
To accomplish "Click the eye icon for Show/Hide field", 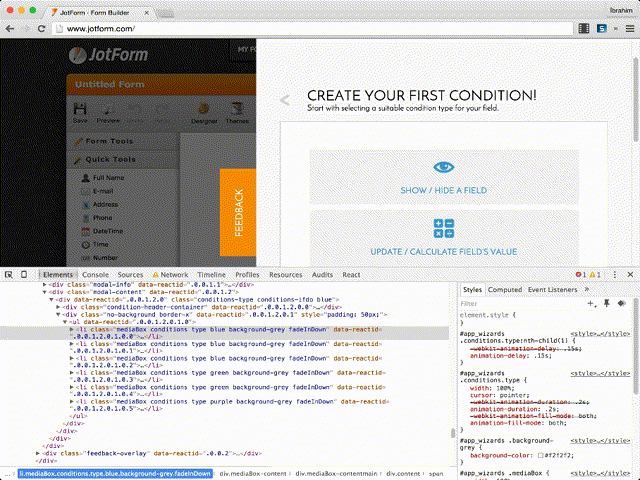I will pyautogui.click(x=444, y=167).
